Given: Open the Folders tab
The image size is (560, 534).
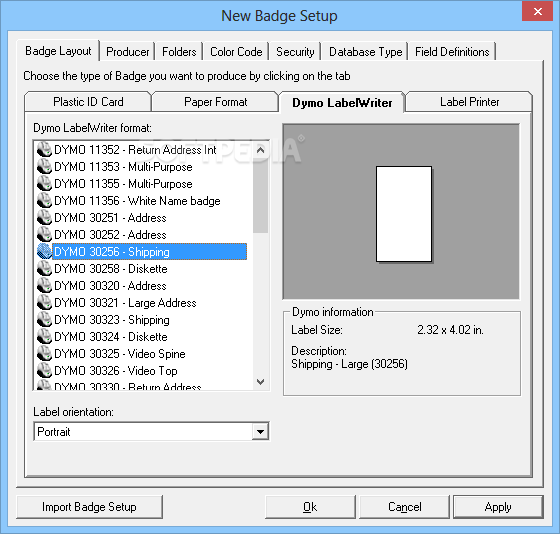Looking at the screenshot, I should 179,52.
